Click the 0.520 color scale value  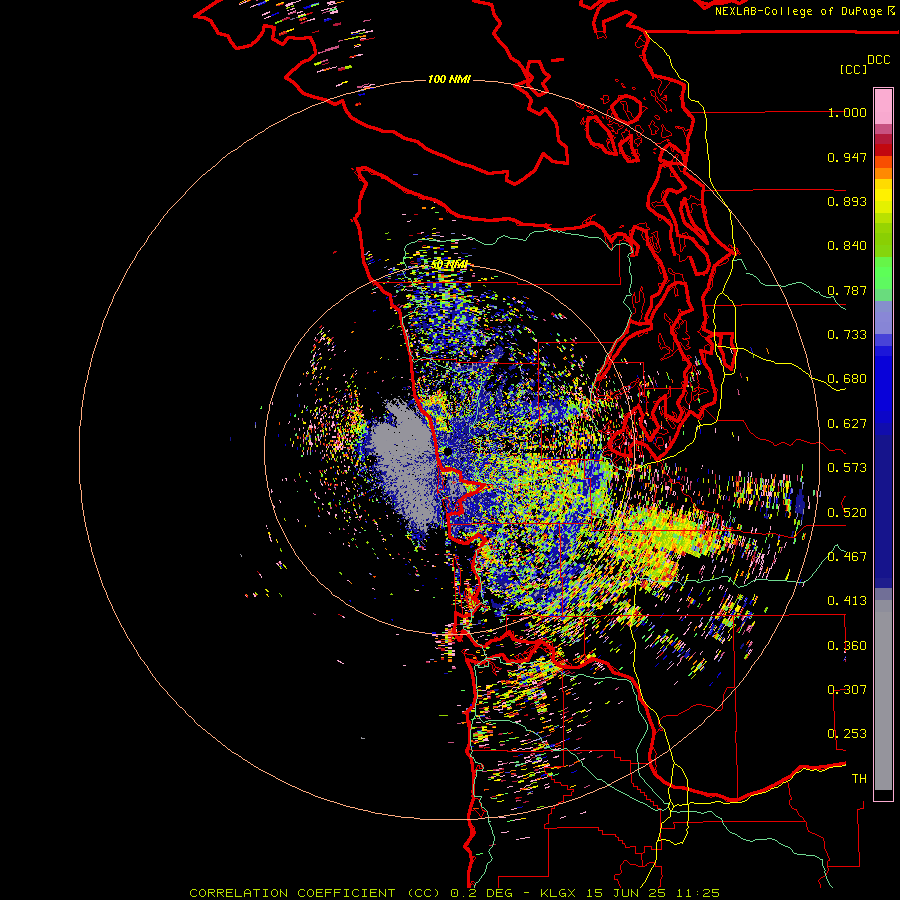[847, 512]
